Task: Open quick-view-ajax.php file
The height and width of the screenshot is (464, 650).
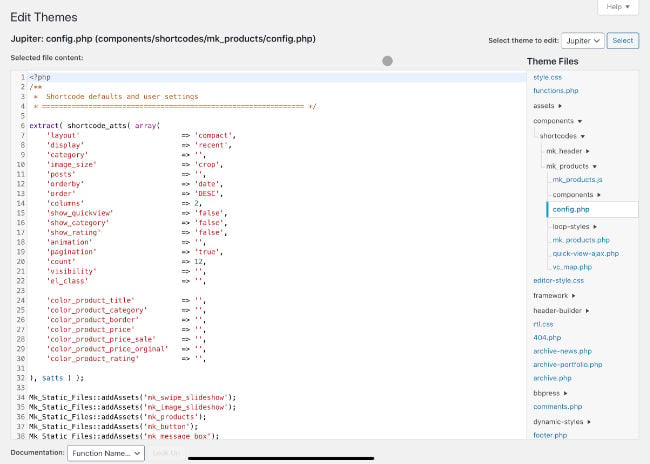Action: pos(585,253)
